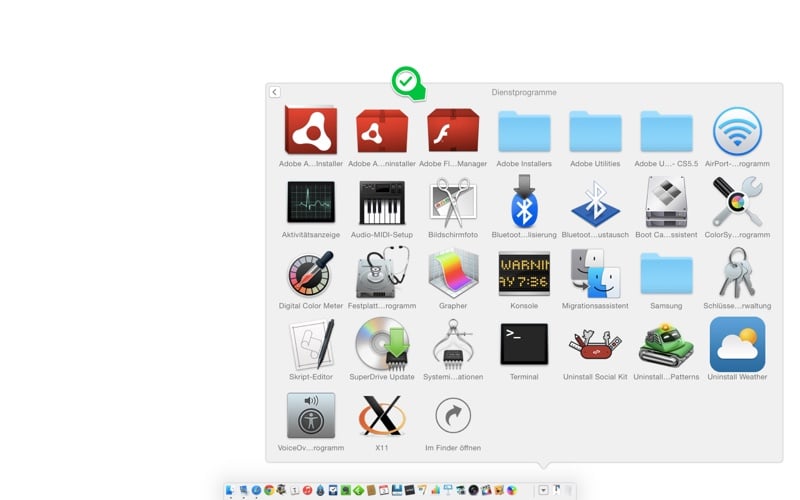Image resolution: width=800 pixels, height=500 pixels.
Task: Open Aktivitätsanzeige (Activity Monitor)
Action: click(311, 202)
